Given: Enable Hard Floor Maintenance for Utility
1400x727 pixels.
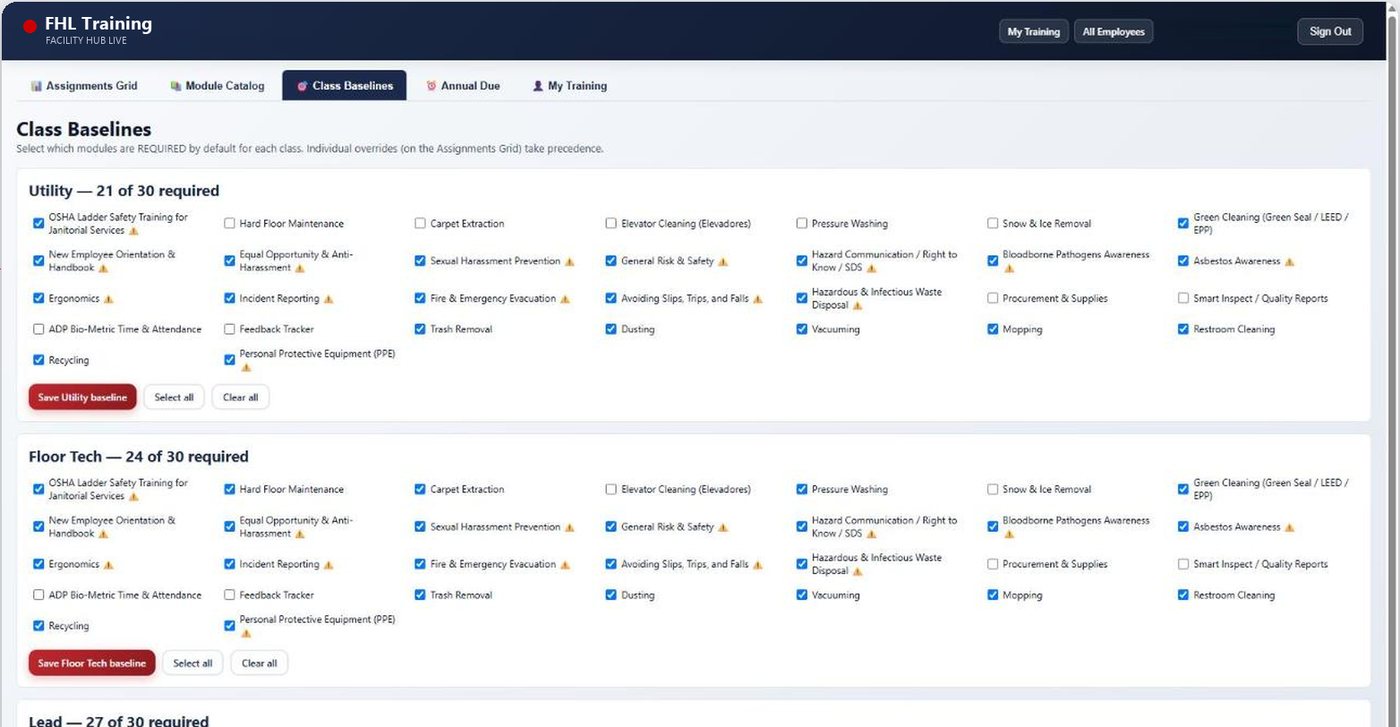Looking at the screenshot, I should [230, 224].
